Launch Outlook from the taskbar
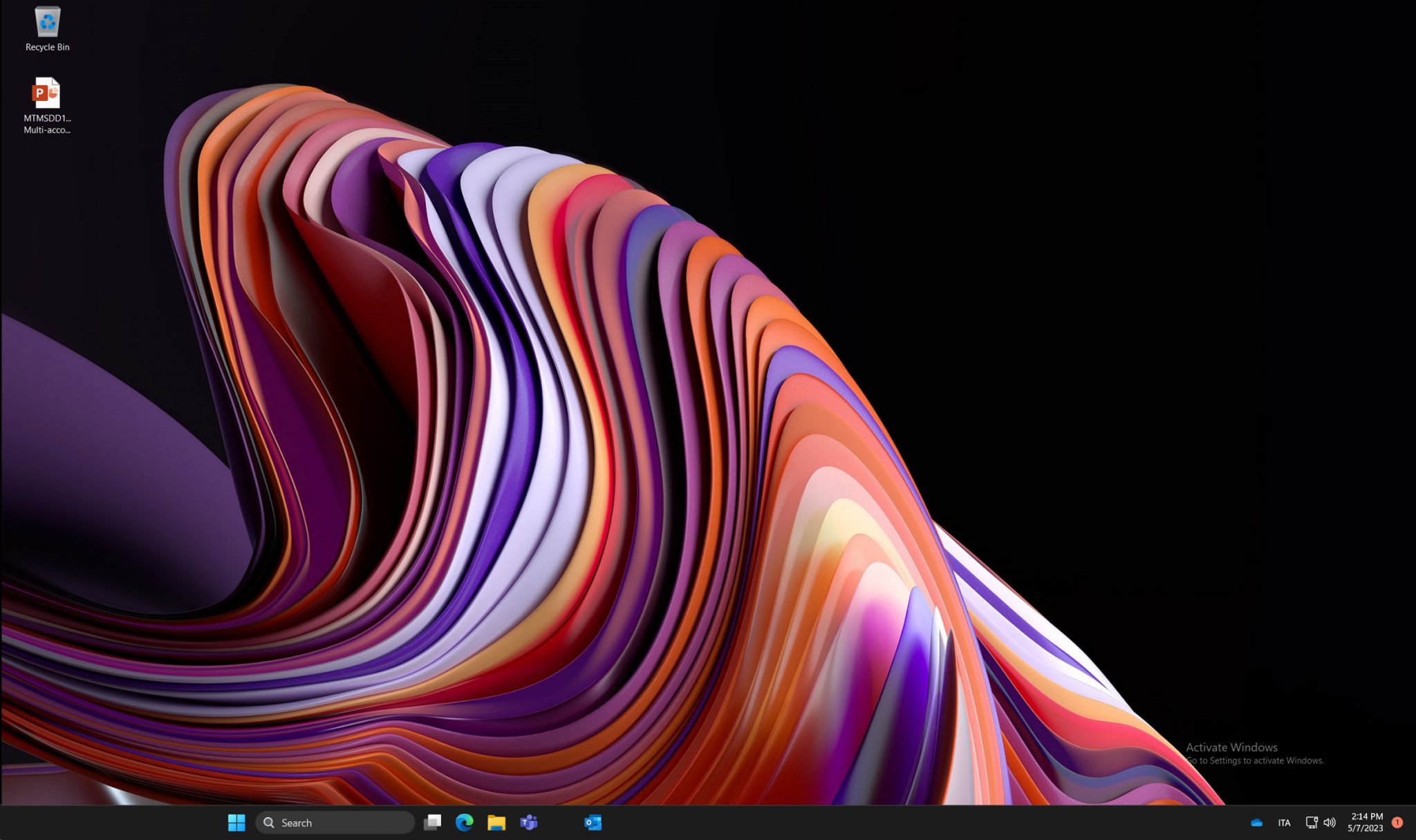Screen dimensions: 1416x840 592,823
